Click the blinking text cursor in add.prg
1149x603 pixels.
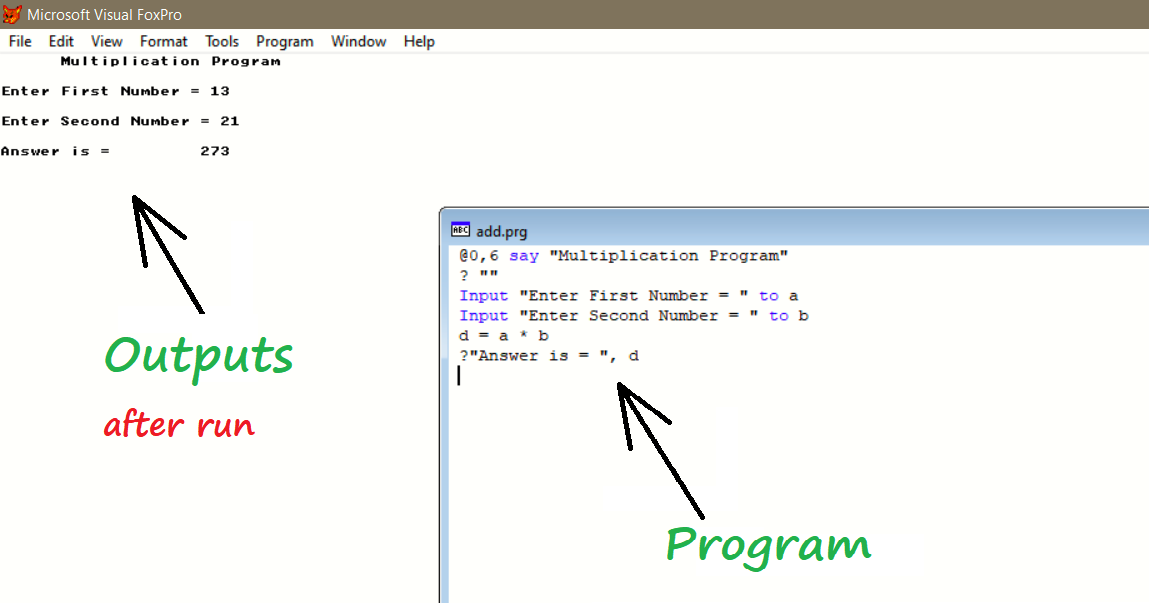459,375
